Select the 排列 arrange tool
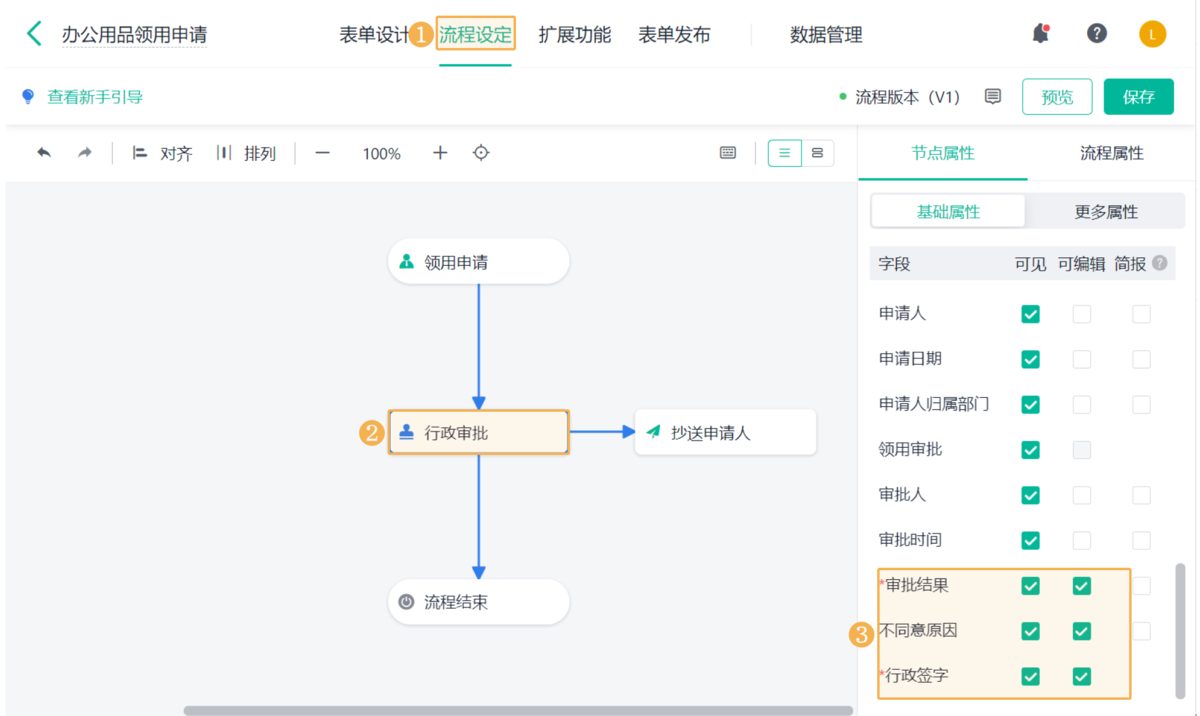The height and width of the screenshot is (716, 1200). (248, 153)
